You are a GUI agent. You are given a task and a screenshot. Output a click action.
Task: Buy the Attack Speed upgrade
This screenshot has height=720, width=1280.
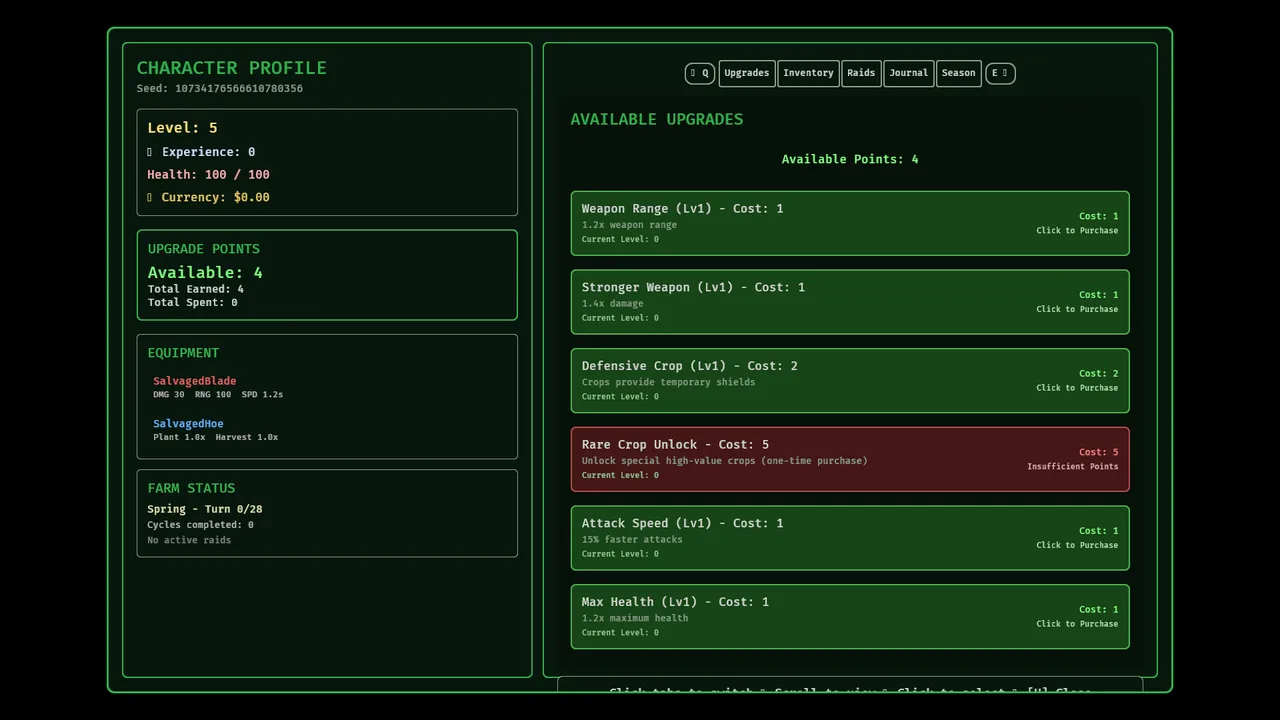pos(850,538)
